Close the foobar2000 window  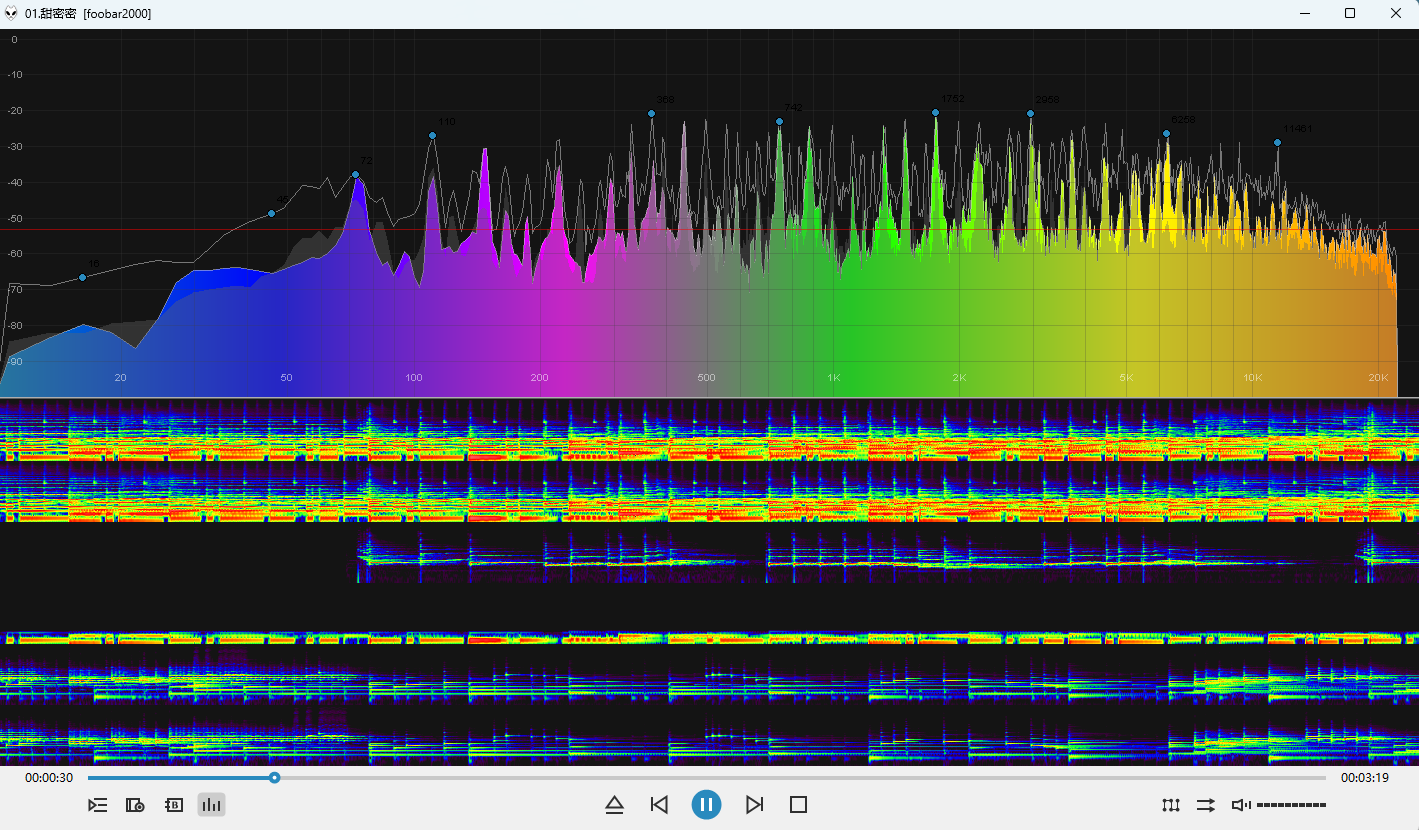(x=1396, y=13)
